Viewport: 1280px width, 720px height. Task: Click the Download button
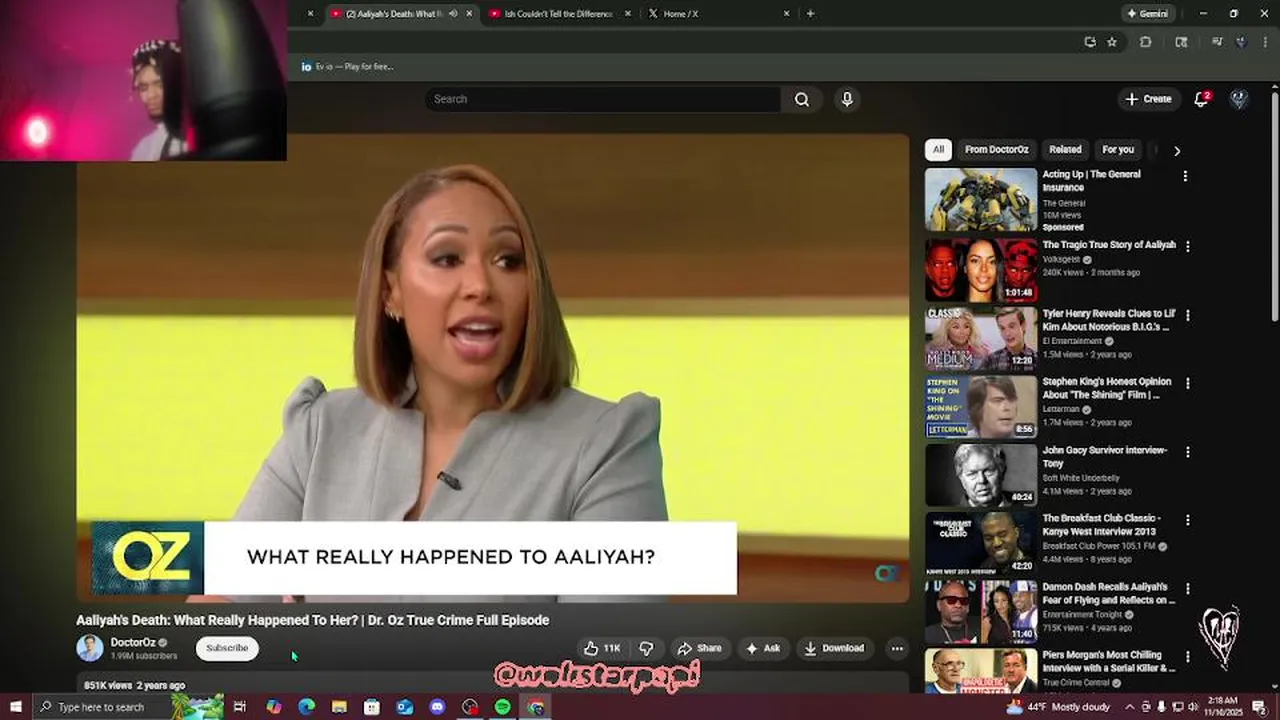coord(834,648)
